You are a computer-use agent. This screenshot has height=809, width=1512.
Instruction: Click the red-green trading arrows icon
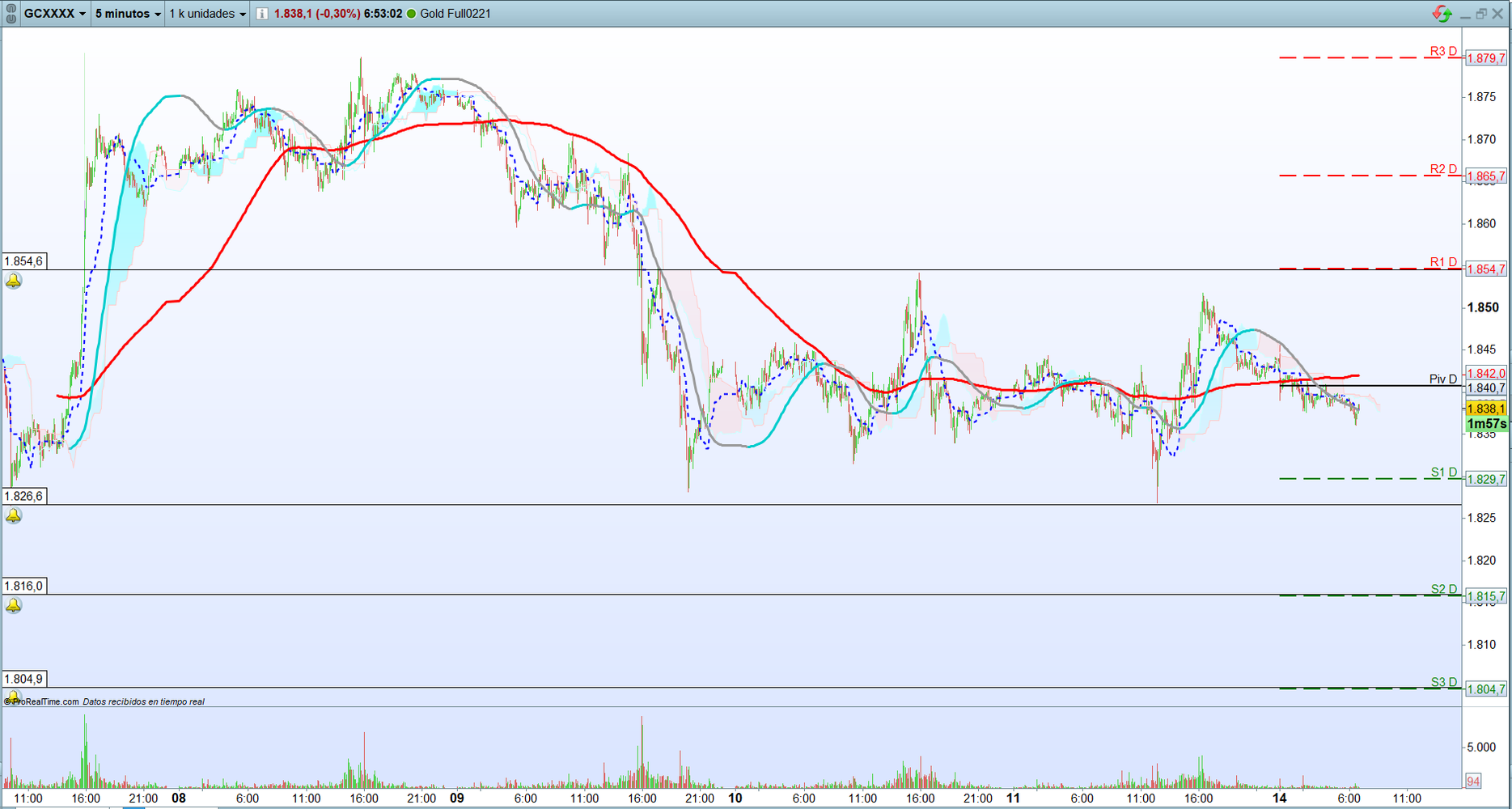pyautogui.click(x=1442, y=14)
